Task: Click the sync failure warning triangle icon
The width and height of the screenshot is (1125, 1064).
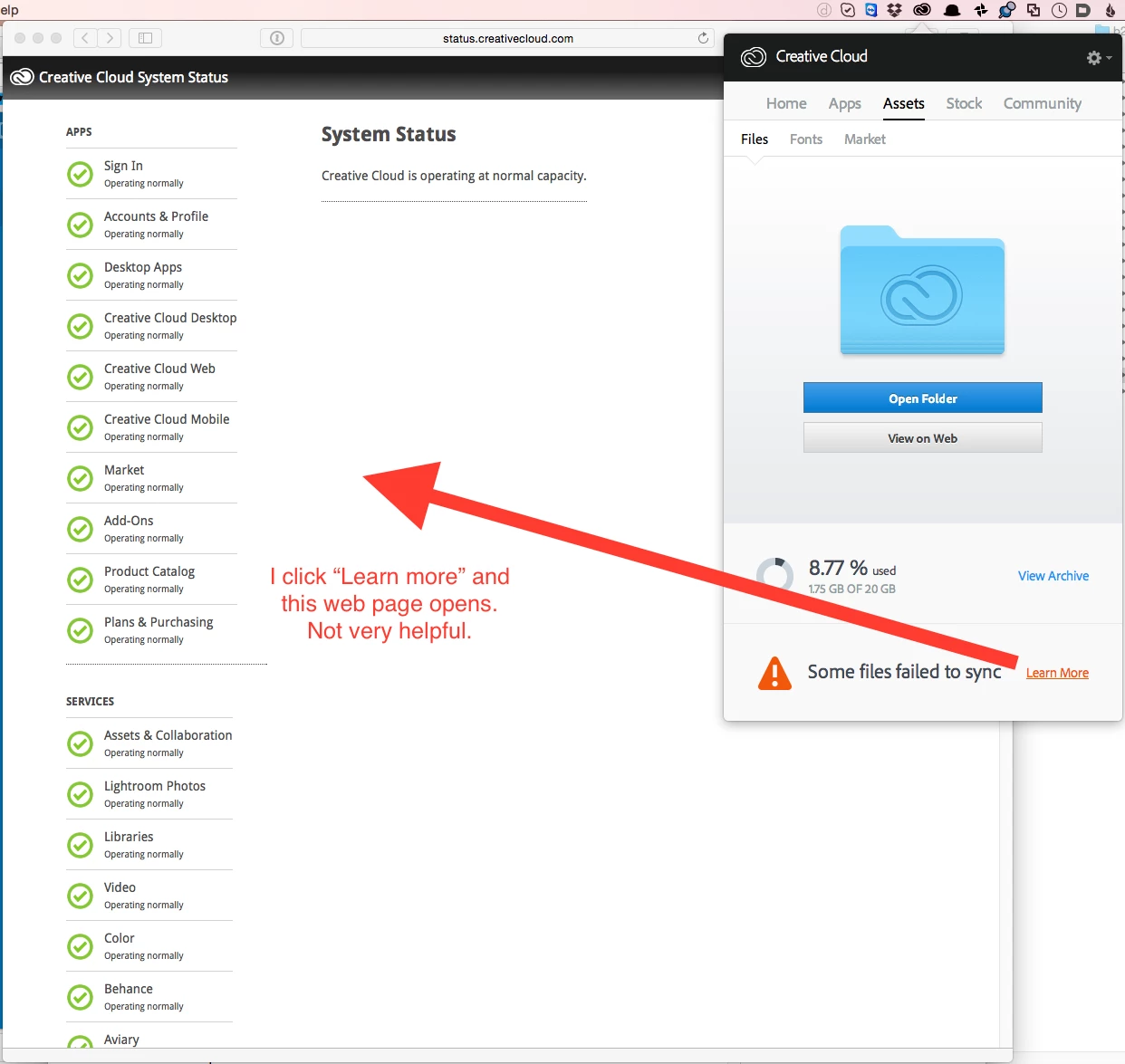Action: pos(774,673)
